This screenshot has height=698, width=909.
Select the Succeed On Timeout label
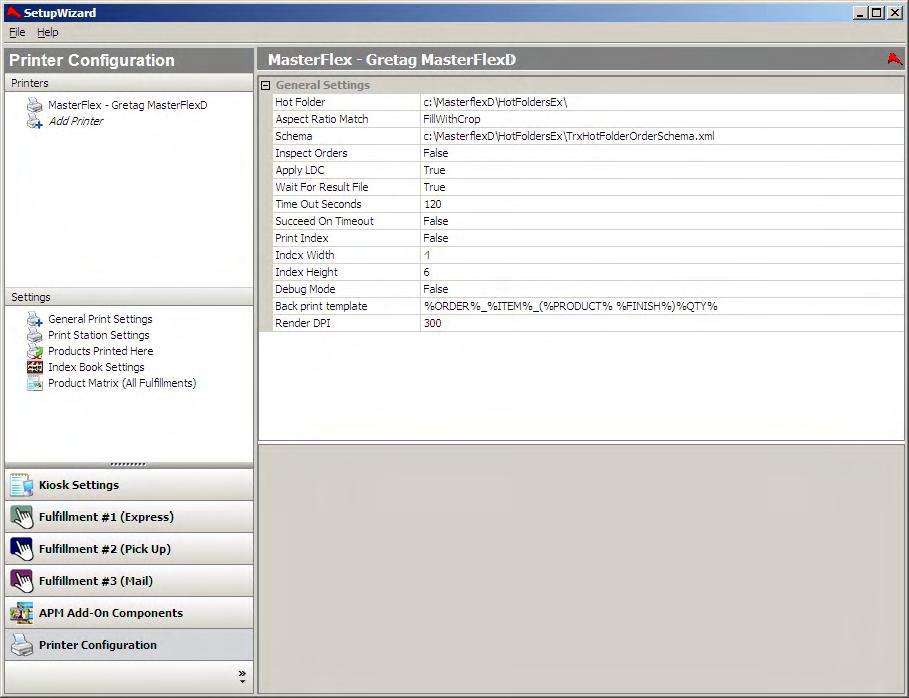(324, 221)
